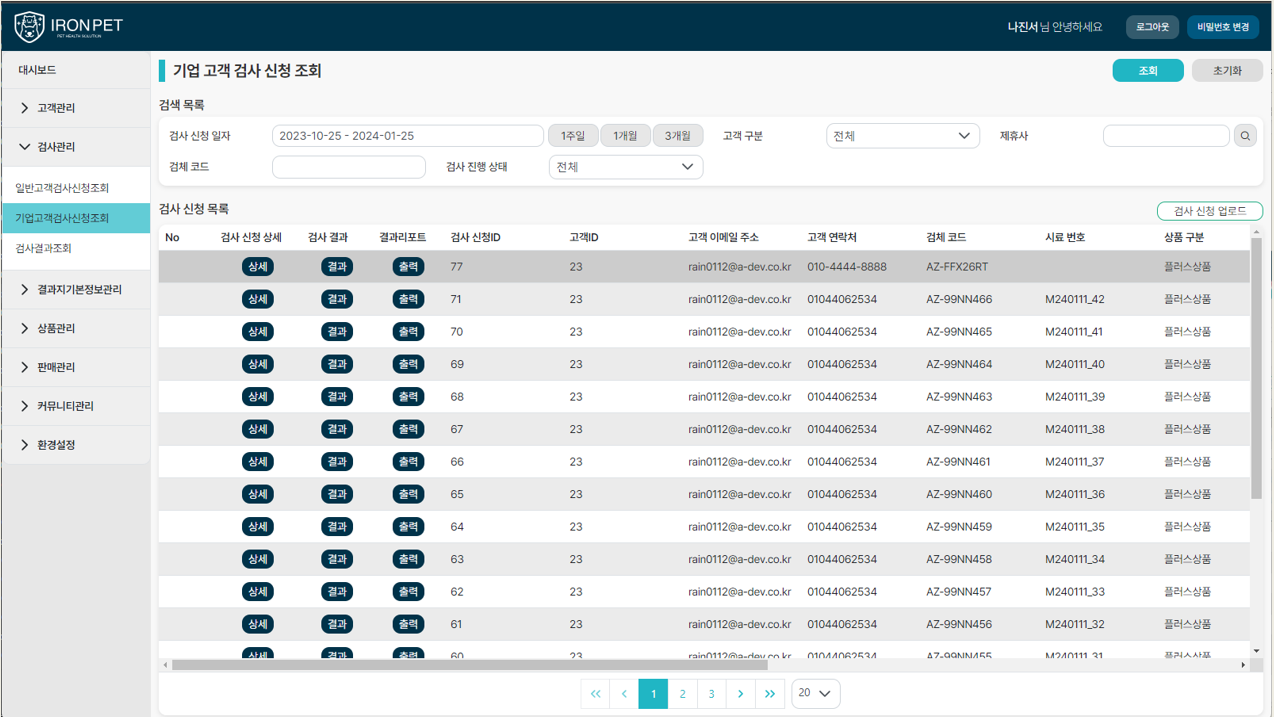The width and height of the screenshot is (1274, 717).
Task: Go to the first page arrow
Action: 595,694
